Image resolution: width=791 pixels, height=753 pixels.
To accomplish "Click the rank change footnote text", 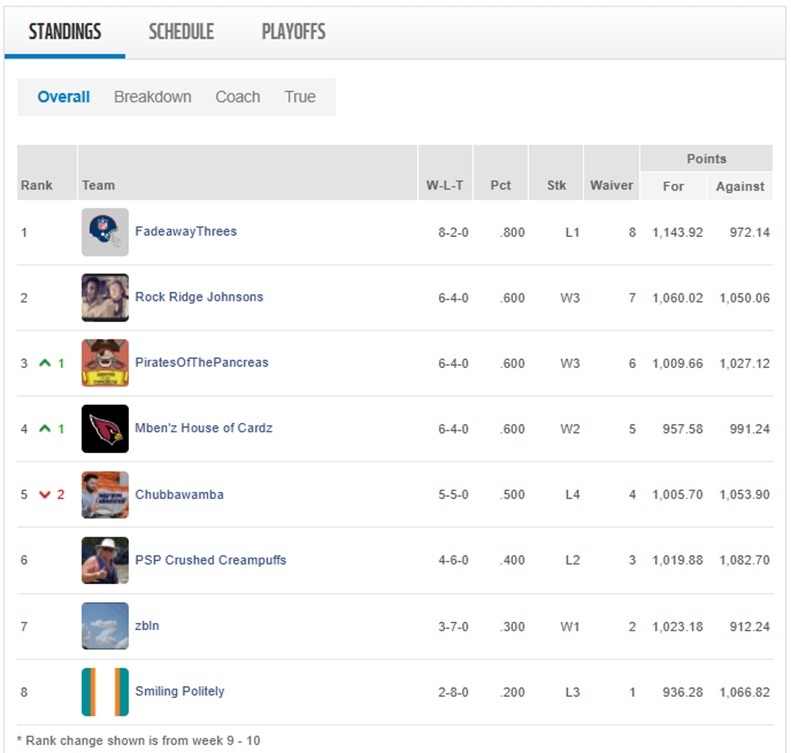I will coord(138,741).
